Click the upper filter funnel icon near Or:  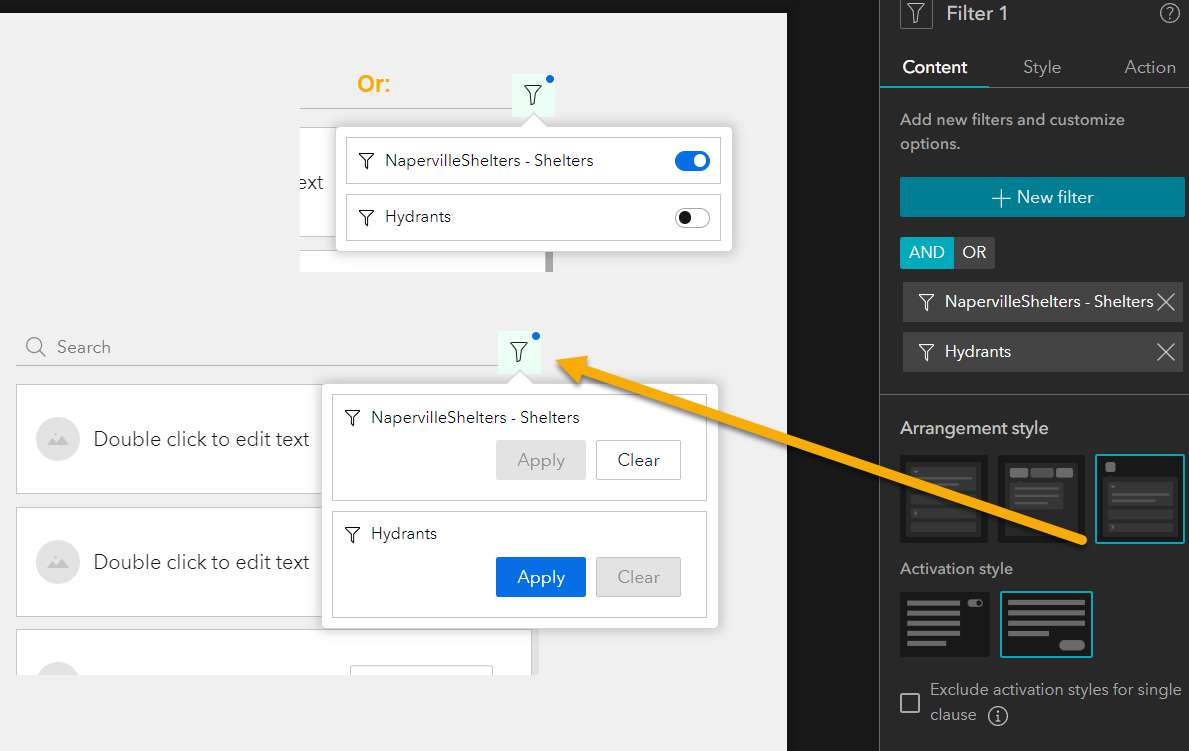pyautogui.click(x=533, y=95)
